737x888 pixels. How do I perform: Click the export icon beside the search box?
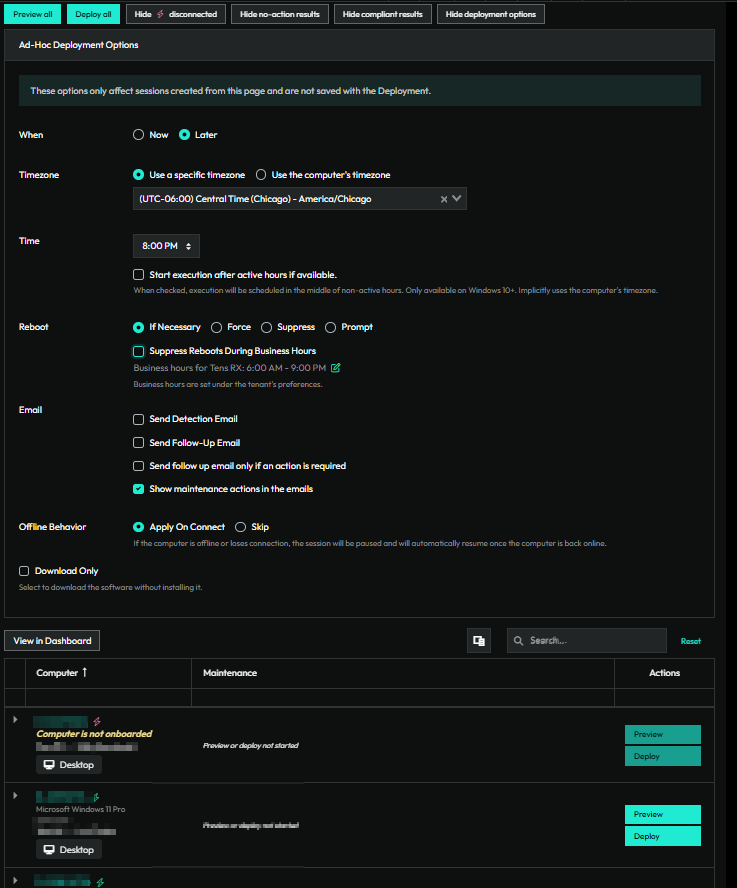tap(479, 641)
